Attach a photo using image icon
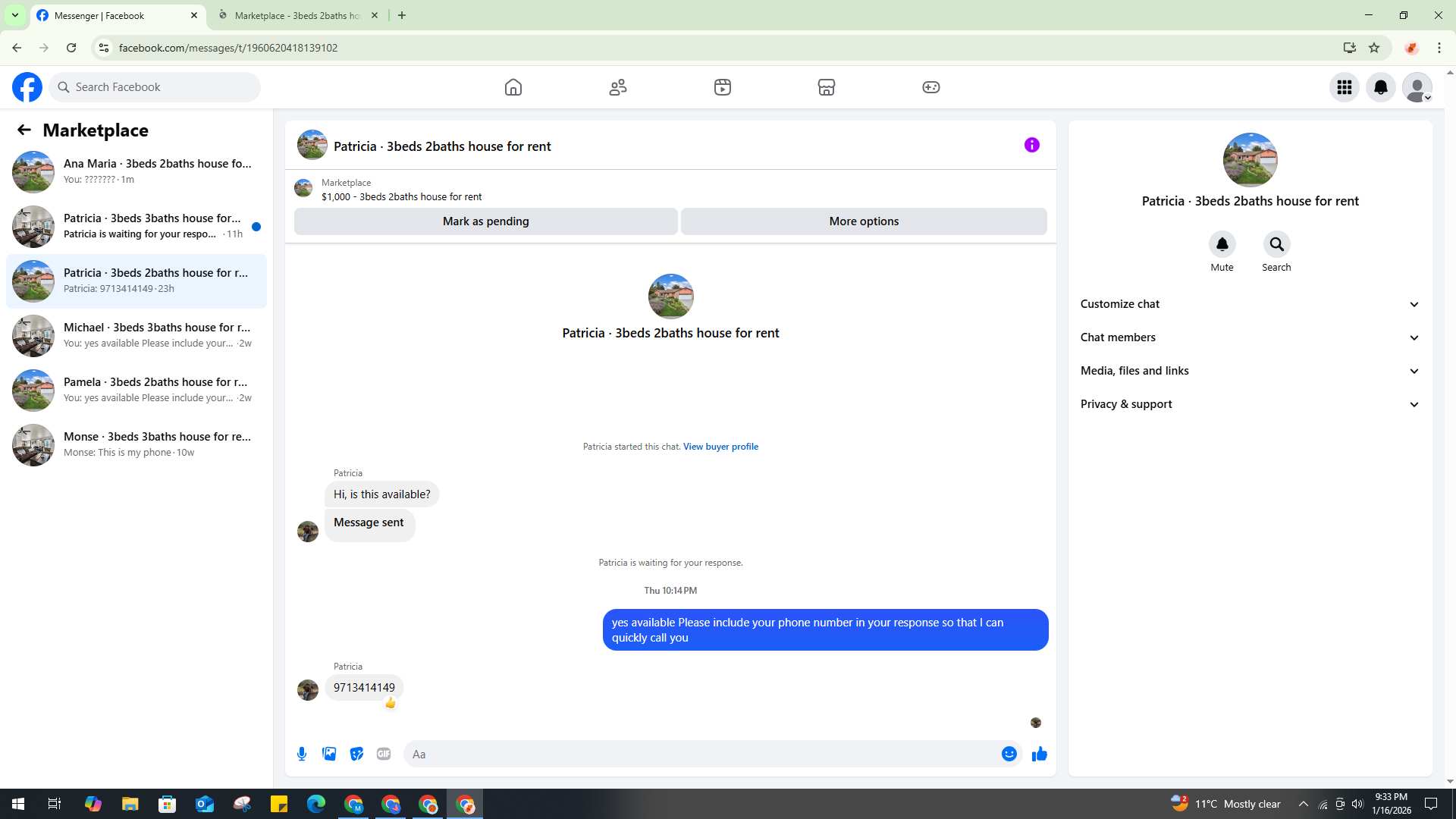The width and height of the screenshot is (1456, 819). [x=329, y=754]
